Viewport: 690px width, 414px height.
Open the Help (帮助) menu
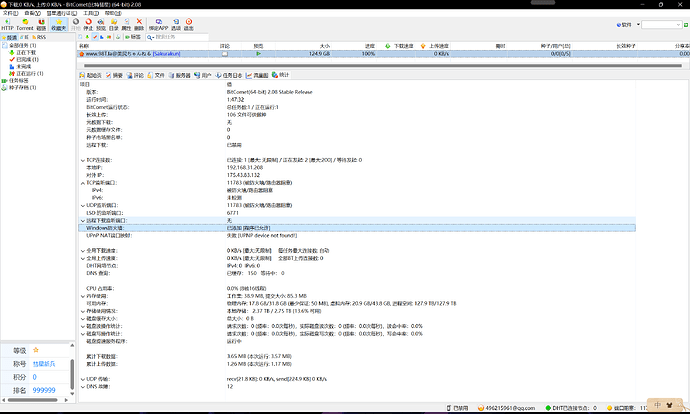pyautogui.click(x=113, y=13)
